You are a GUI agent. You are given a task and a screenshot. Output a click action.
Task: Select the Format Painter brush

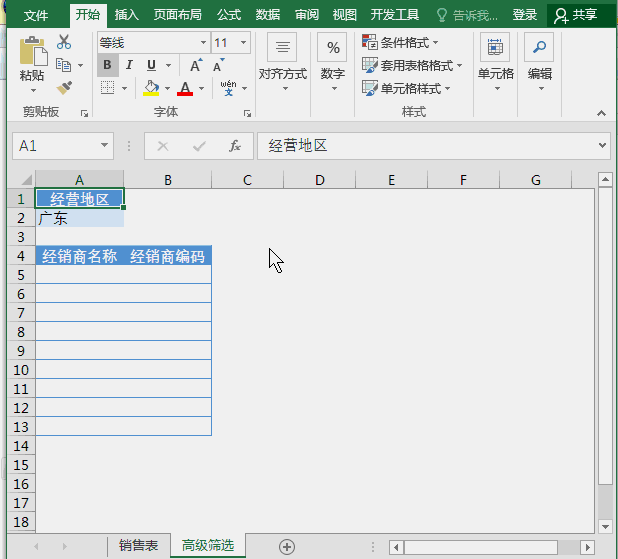(64, 88)
